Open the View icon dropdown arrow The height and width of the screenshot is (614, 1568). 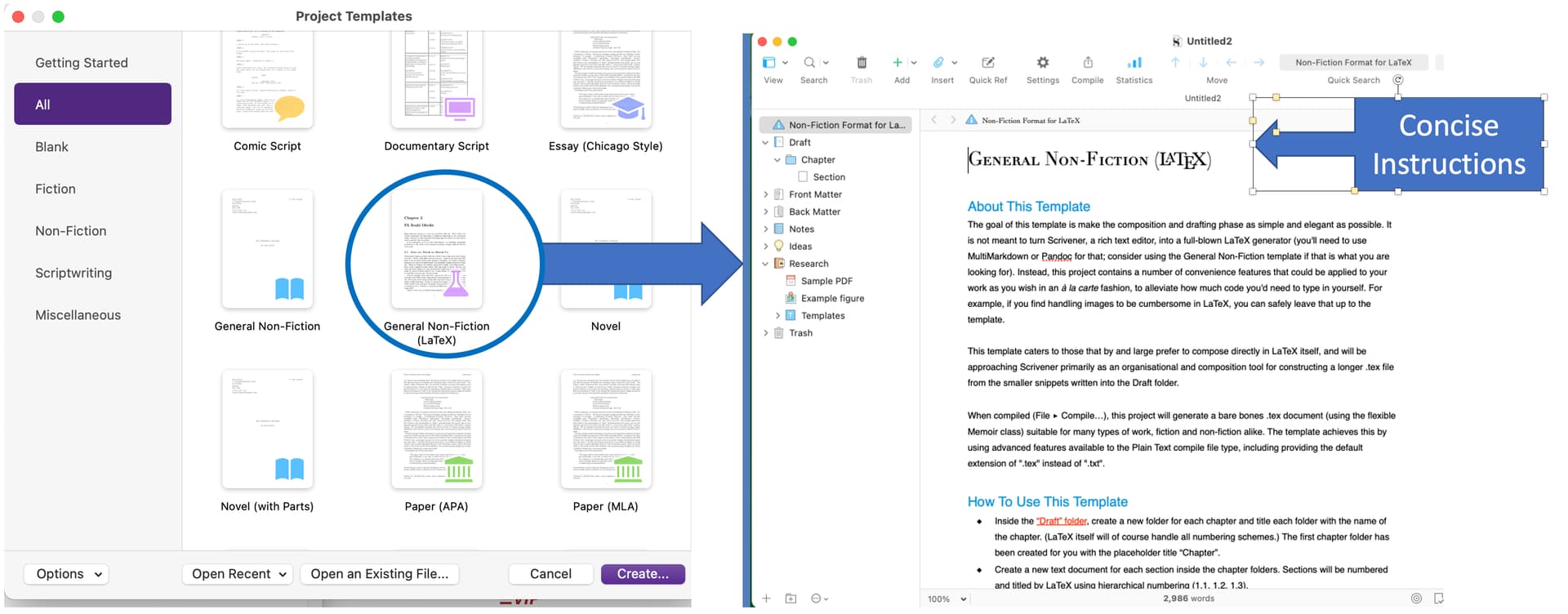coord(785,63)
